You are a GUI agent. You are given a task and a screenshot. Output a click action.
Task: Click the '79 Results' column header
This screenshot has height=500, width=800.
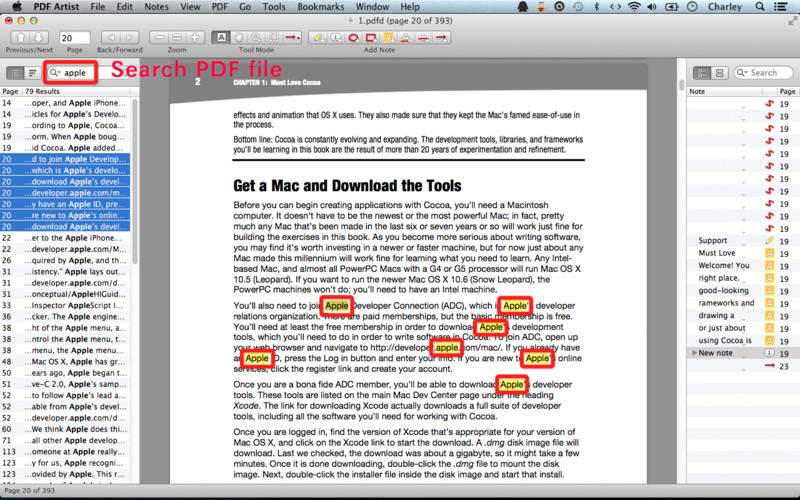(x=77, y=91)
